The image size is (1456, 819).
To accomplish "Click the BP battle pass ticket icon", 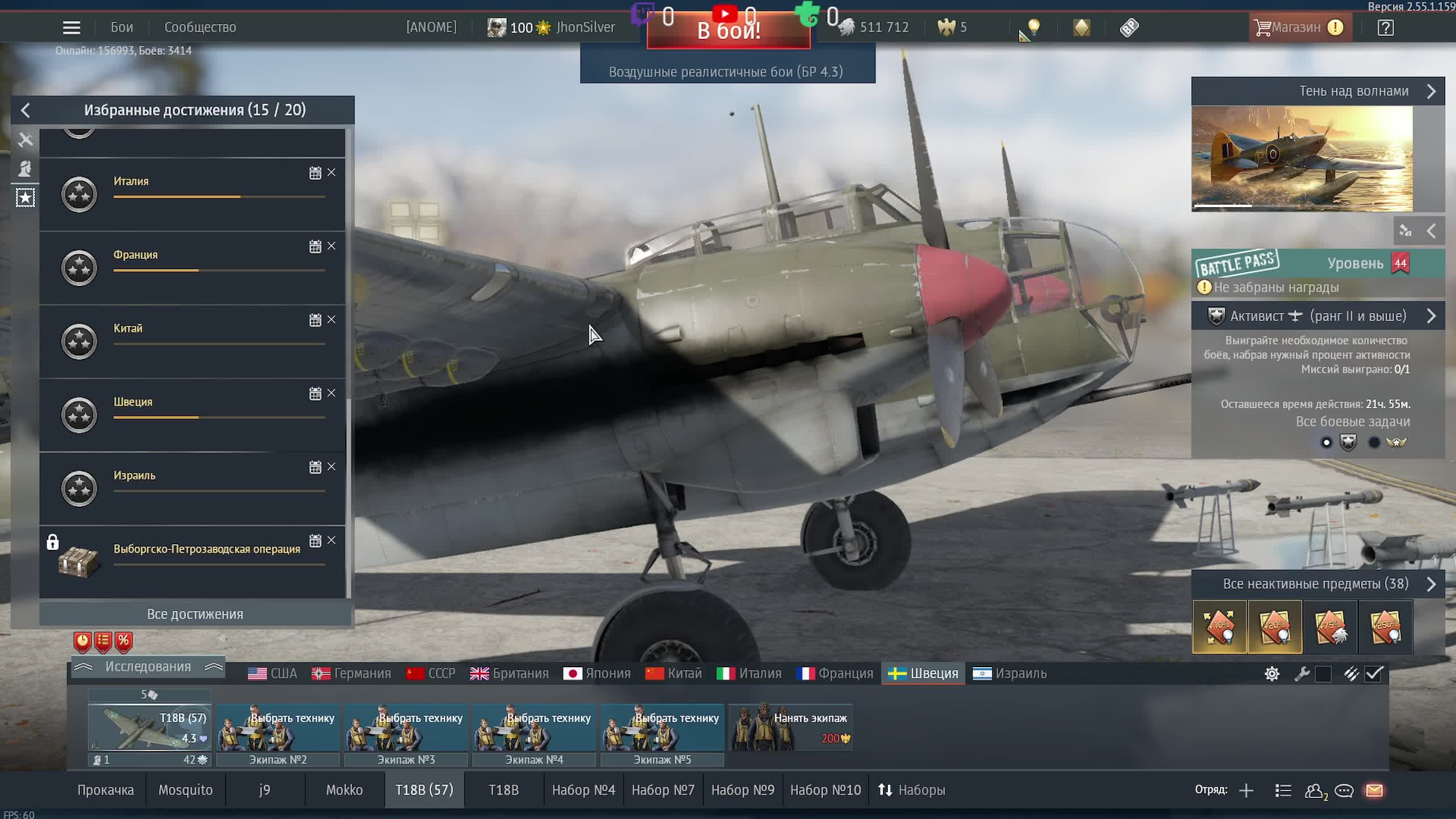I will [x=1129, y=27].
